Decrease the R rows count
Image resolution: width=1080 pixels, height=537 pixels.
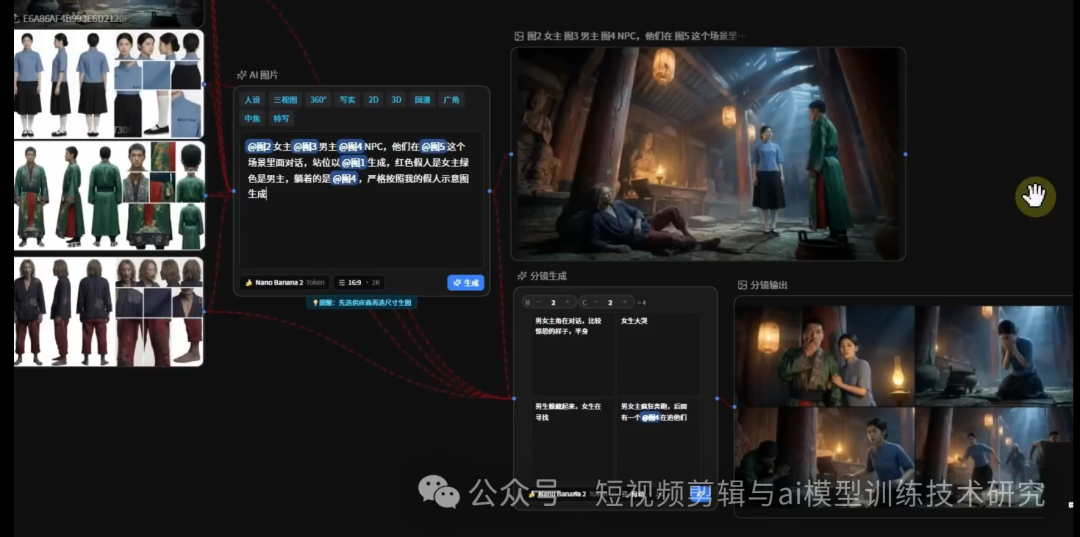(x=538, y=302)
